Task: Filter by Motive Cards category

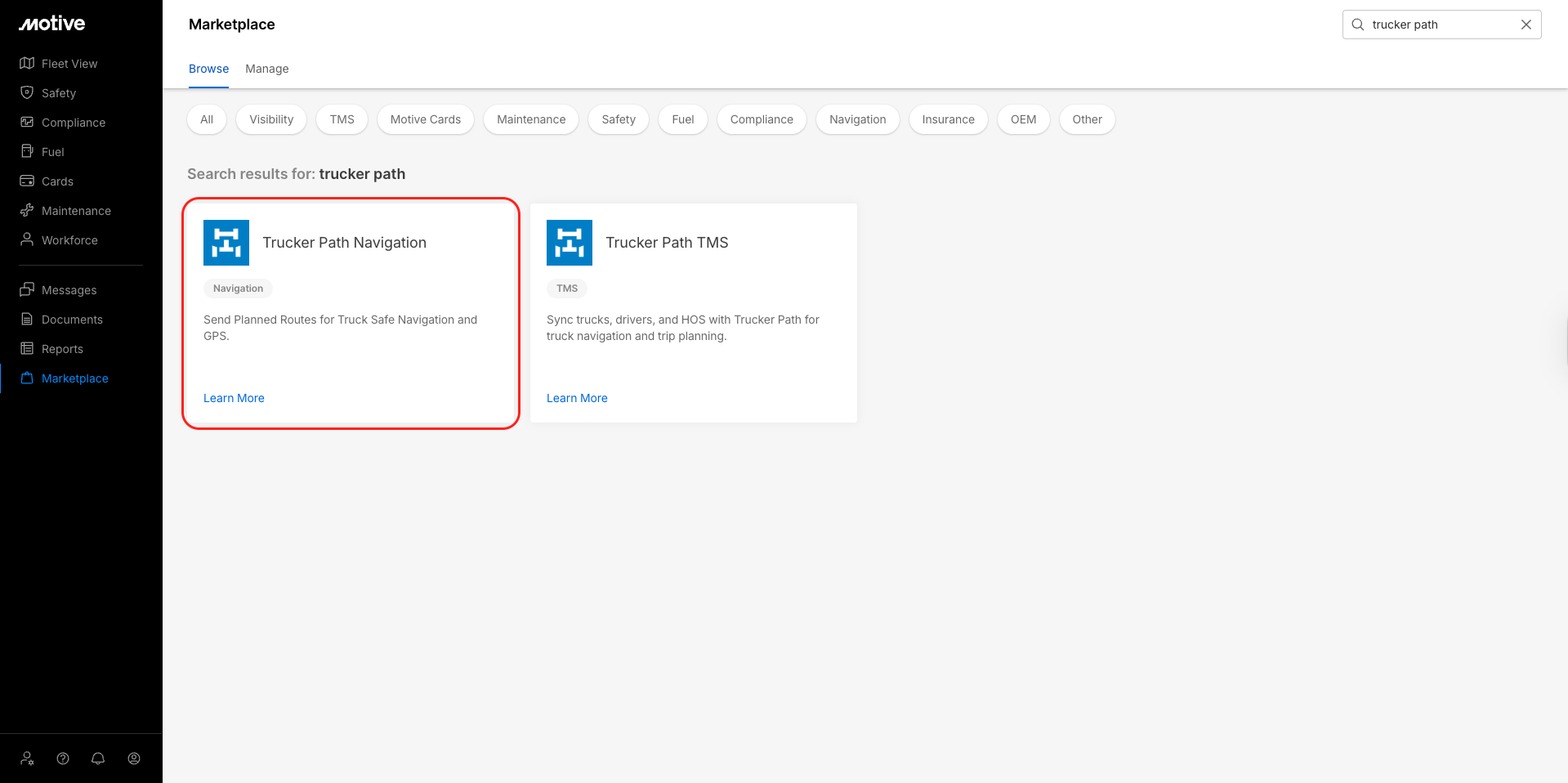Action: click(x=425, y=119)
